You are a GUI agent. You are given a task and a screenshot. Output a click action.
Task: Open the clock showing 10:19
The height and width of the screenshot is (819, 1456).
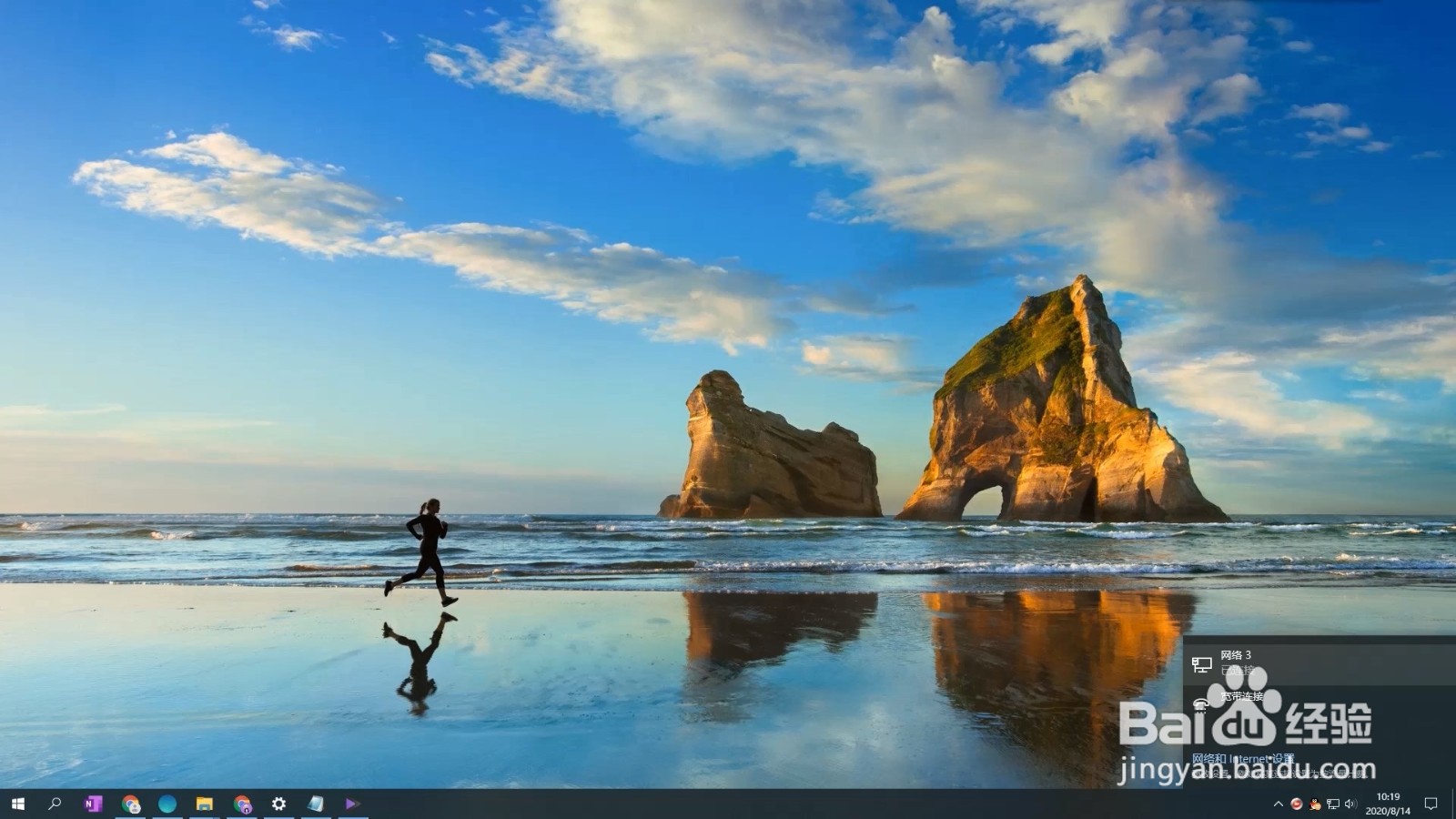[1388, 804]
